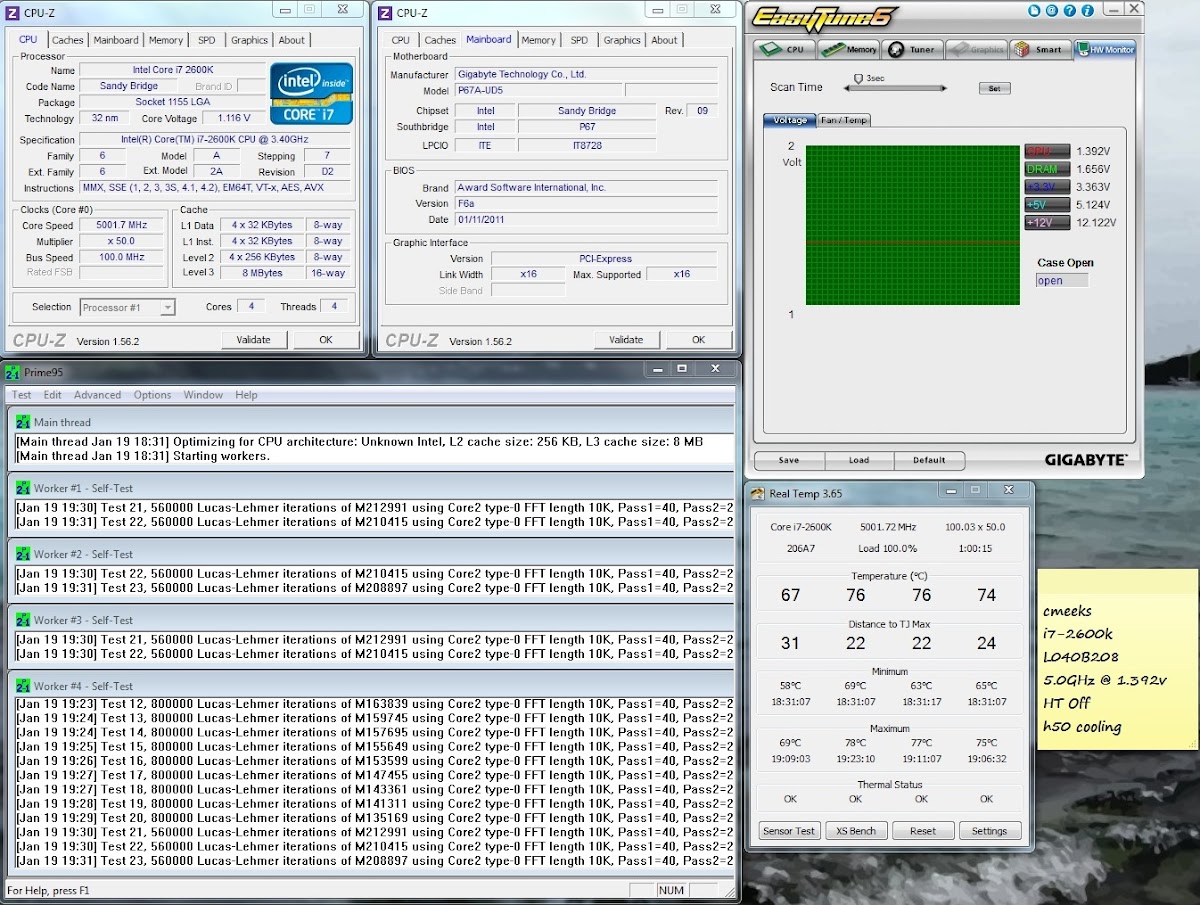Click the EasyTune6 logo
This screenshot has width=1200, height=905.
824,18
